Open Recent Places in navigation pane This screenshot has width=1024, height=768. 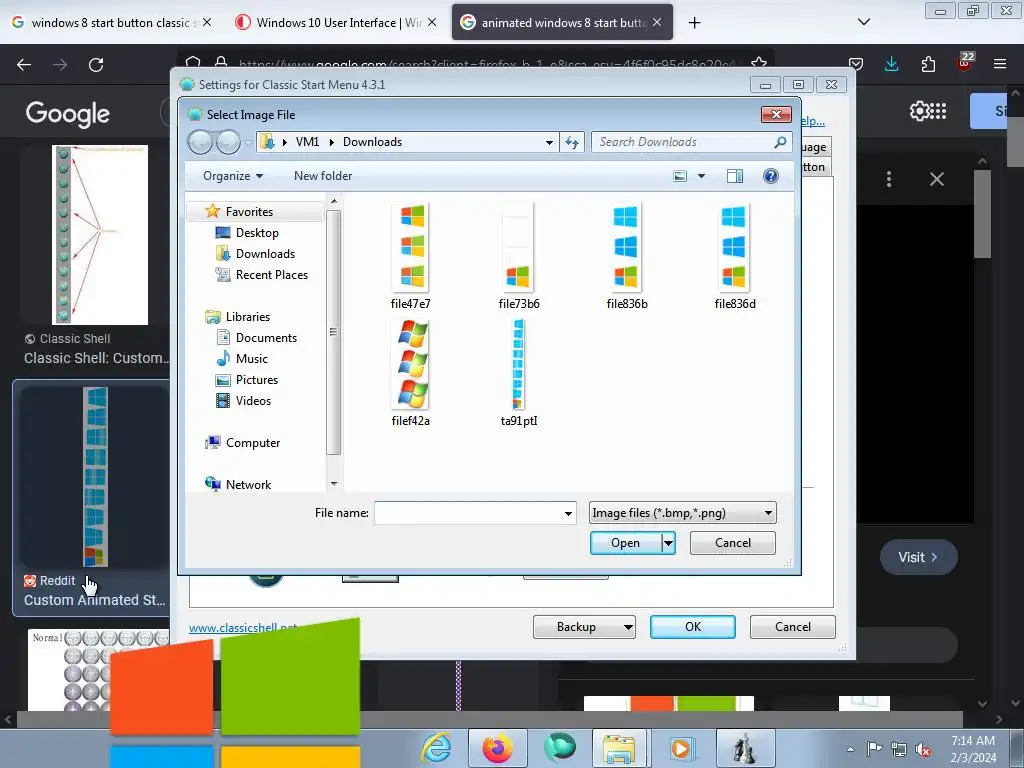[271, 275]
